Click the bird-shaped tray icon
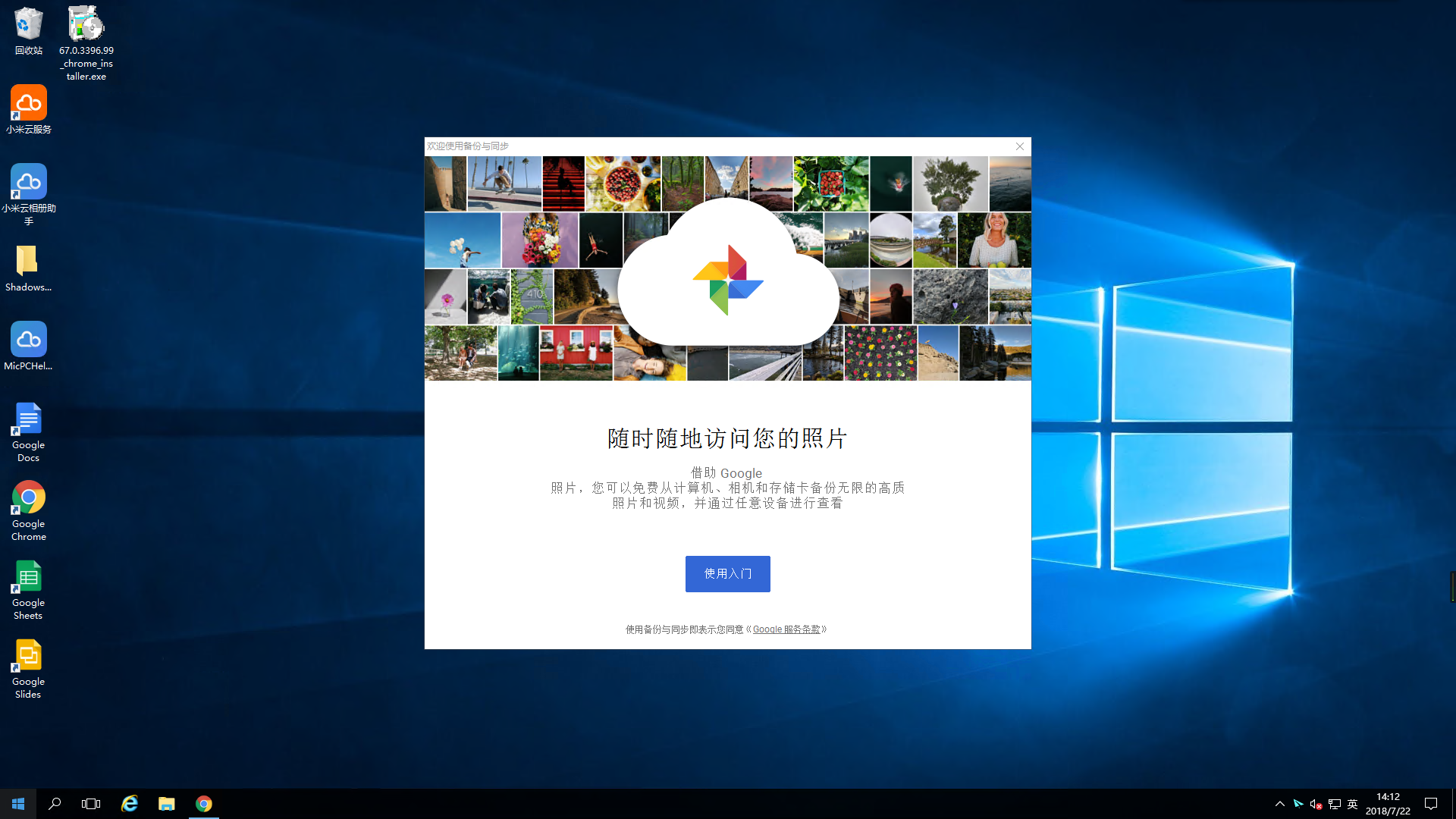 click(1298, 804)
